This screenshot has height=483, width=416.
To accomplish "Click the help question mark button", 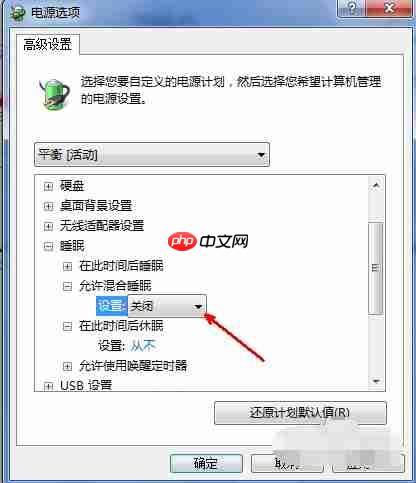I will tap(352, 7).
